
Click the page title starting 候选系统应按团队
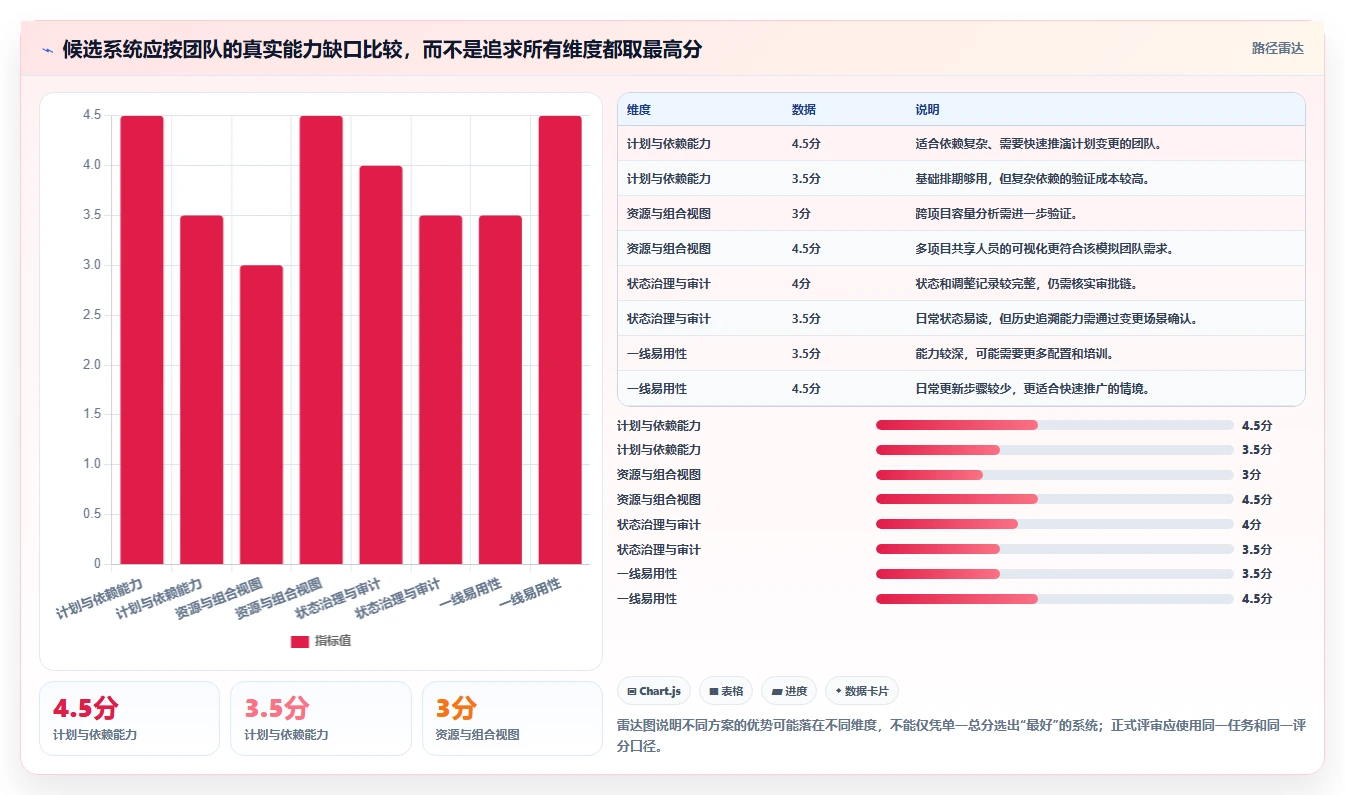pos(382,49)
